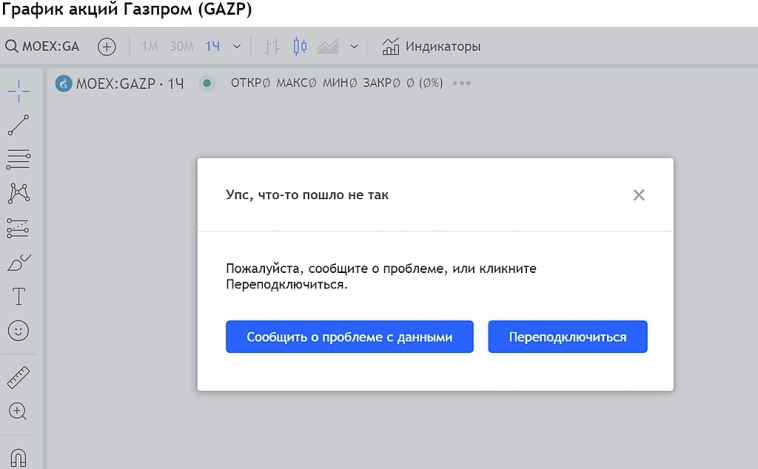Select the crosshair cursor tool

19,91
